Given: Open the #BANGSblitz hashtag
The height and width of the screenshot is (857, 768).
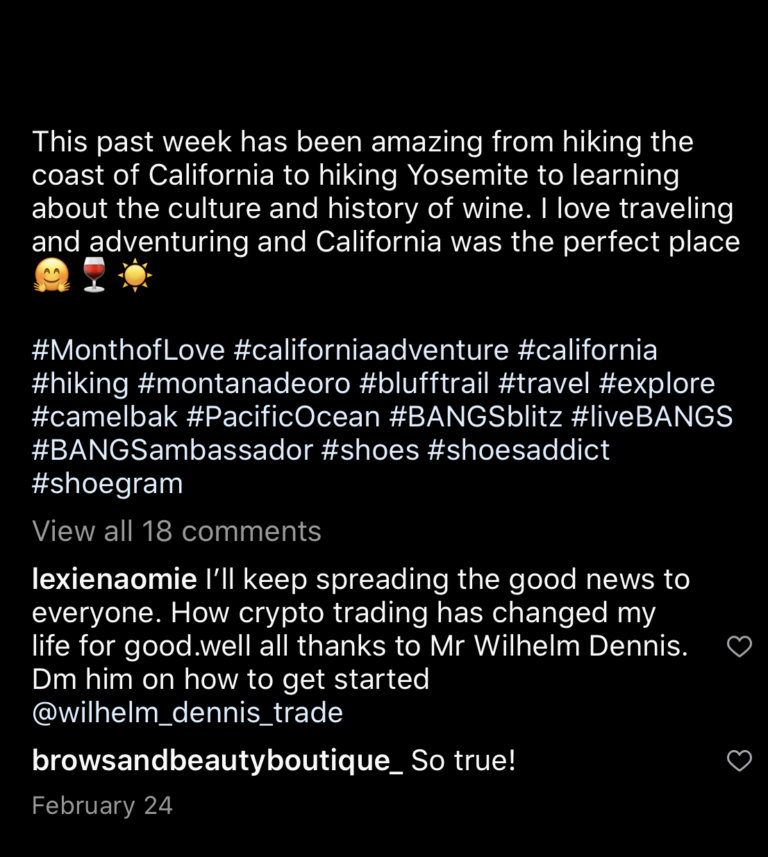Looking at the screenshot, I should click(476, 417).
